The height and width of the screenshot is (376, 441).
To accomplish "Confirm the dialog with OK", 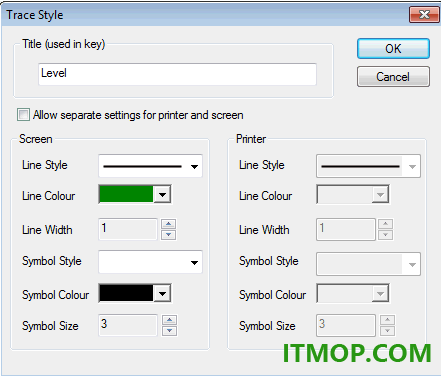I will [393, 49].
